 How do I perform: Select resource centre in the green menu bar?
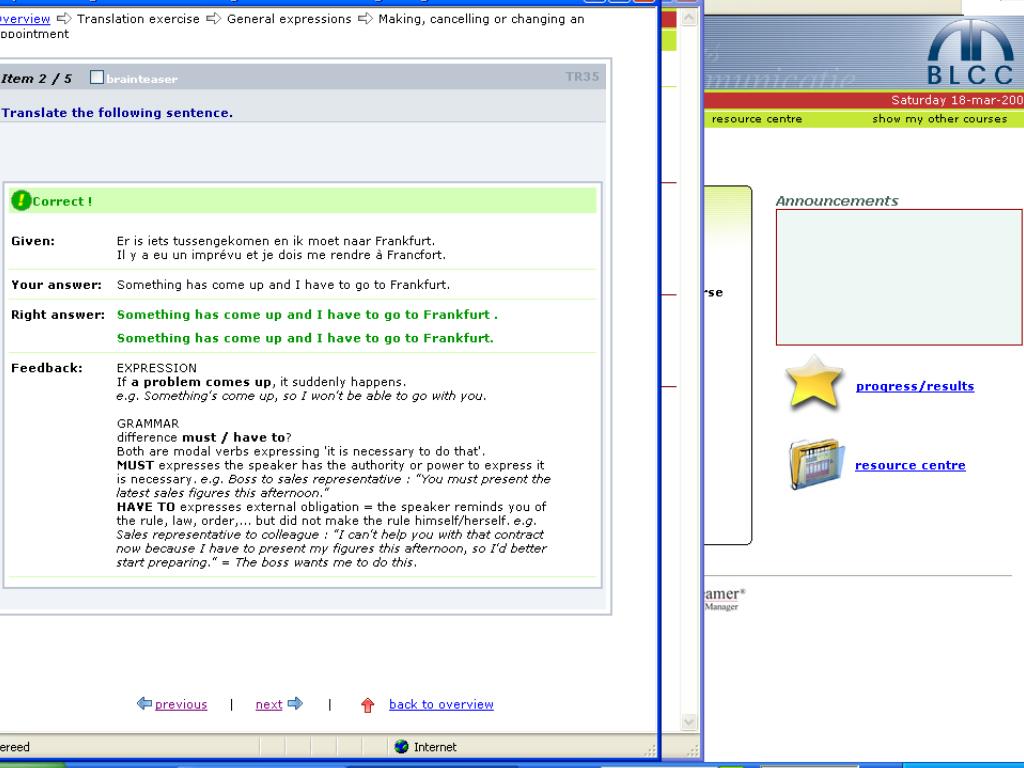click(x=756, y=119)
